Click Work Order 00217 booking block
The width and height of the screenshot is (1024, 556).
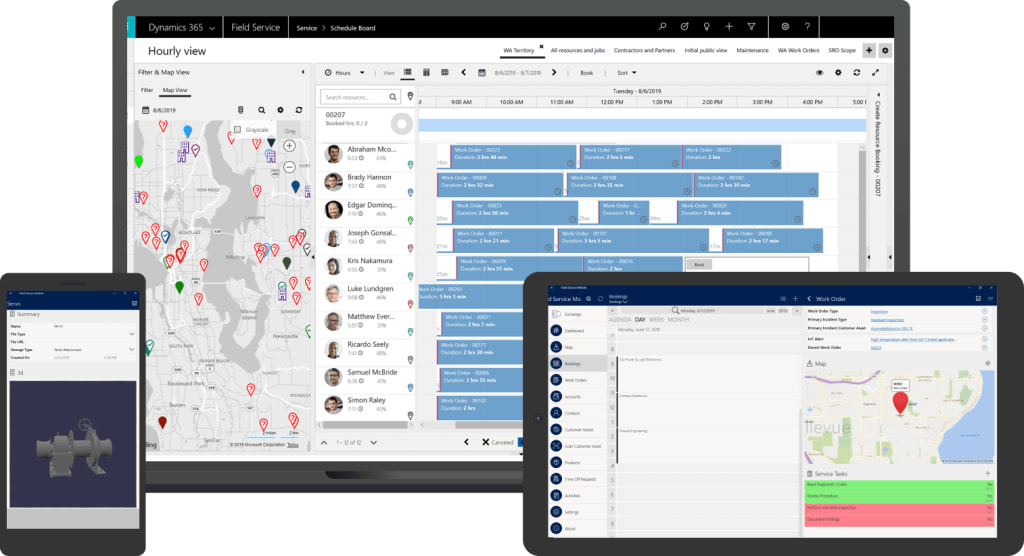pos(630,157)
